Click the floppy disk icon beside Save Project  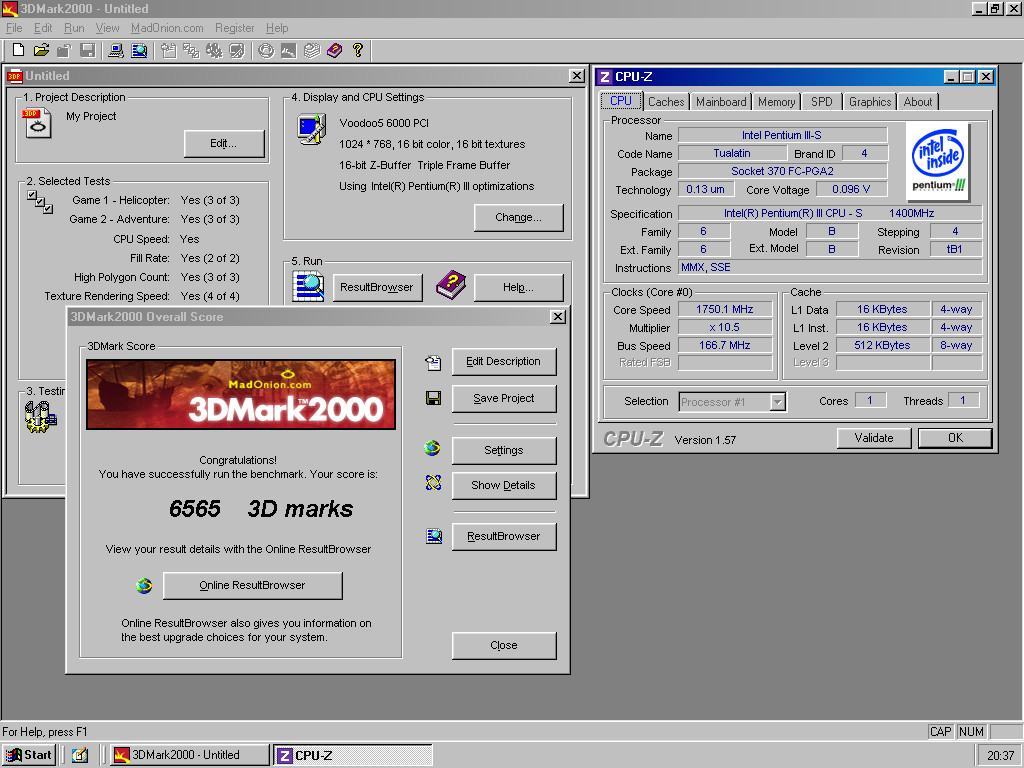tap(433, 398)
